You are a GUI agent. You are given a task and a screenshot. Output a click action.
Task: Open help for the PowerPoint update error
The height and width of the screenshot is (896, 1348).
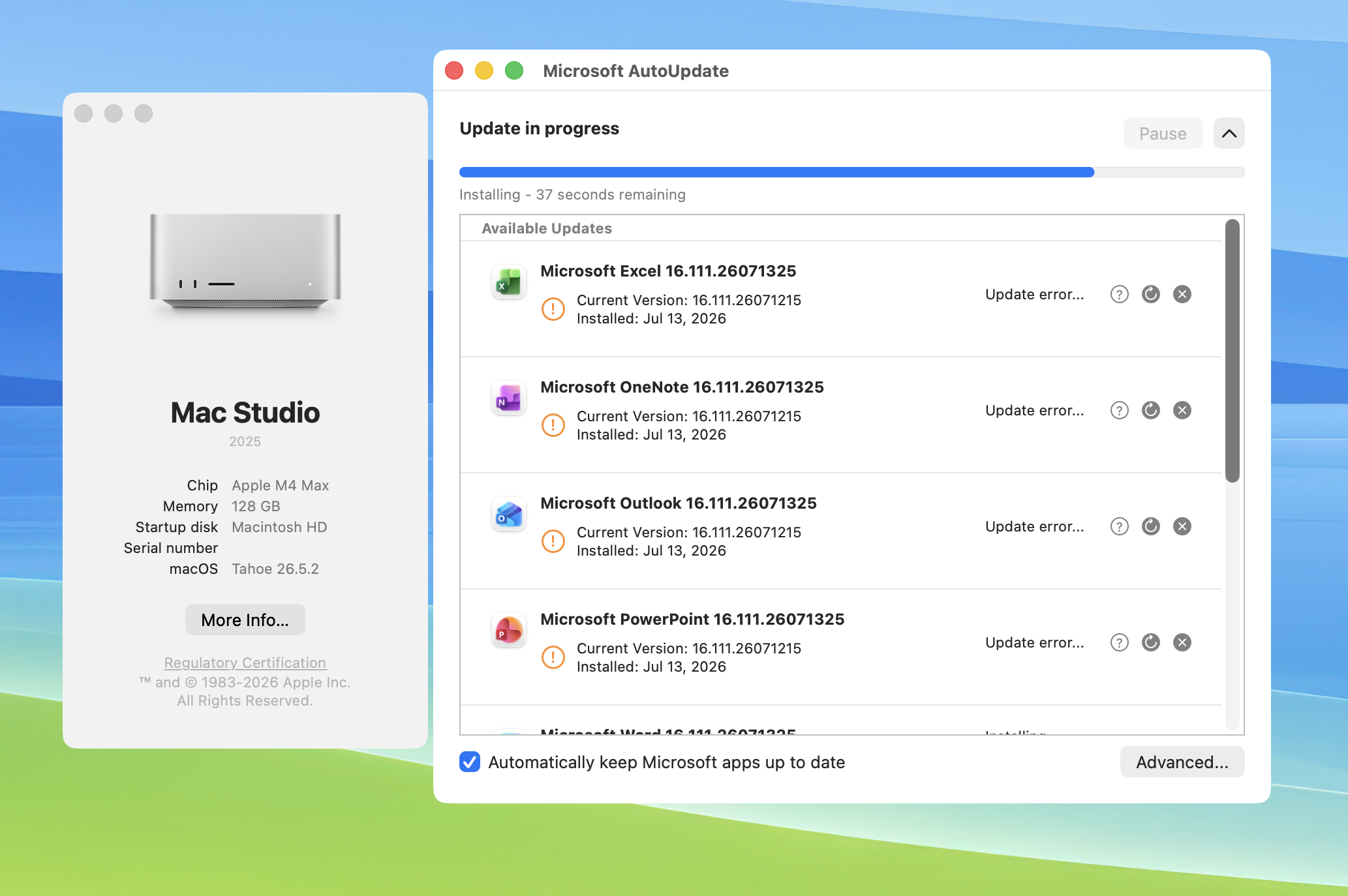click(x=1120, y=642)
